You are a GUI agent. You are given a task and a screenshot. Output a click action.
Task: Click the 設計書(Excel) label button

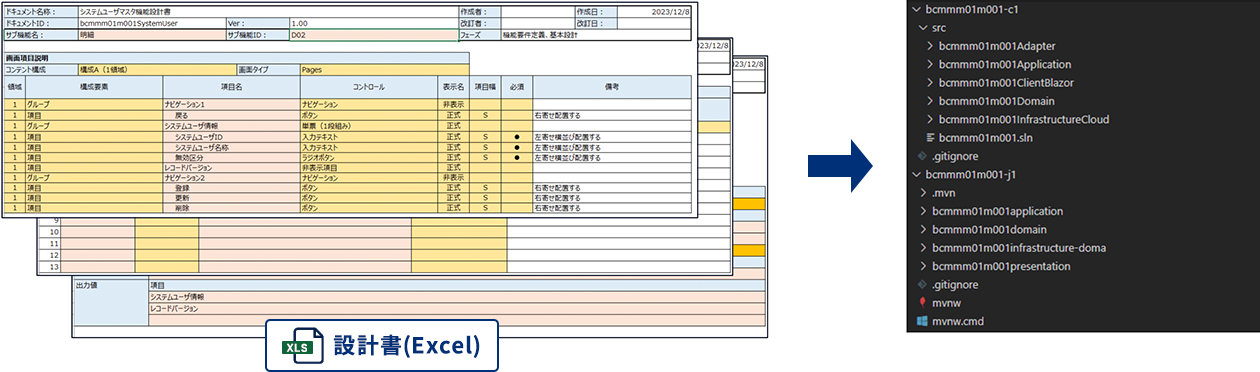(382, 346)
